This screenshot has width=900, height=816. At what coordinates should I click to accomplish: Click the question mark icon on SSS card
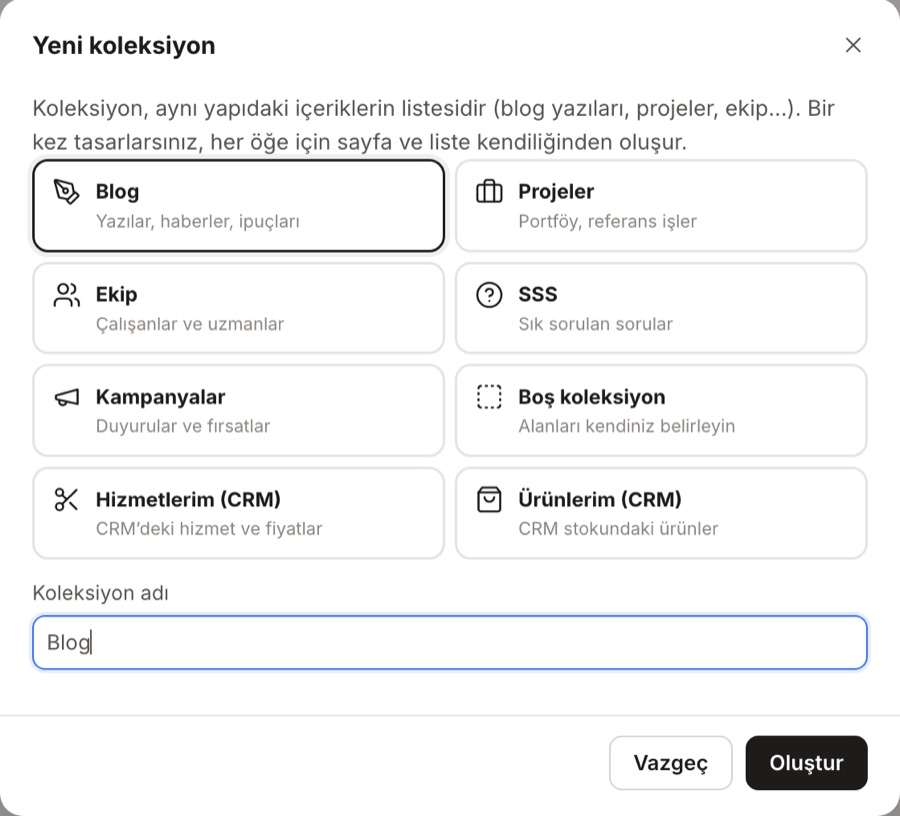coord(489,295)
